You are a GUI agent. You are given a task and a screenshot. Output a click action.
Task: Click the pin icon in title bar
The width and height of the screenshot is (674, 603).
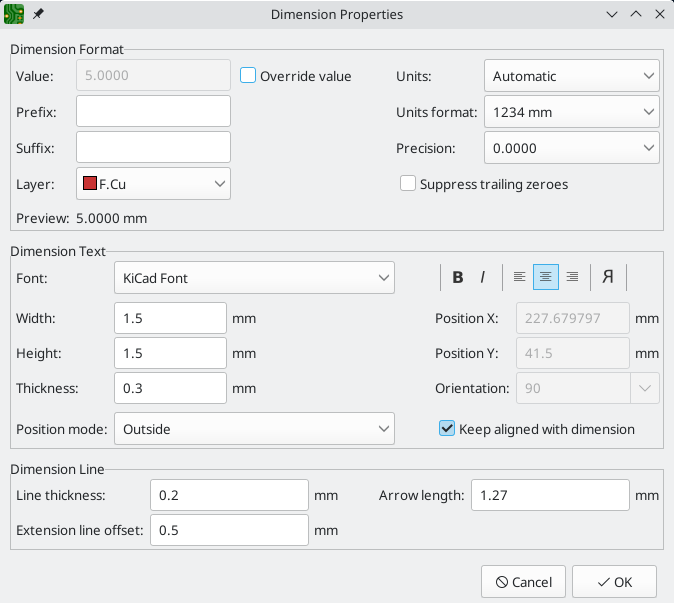click(x=38, y=15)
